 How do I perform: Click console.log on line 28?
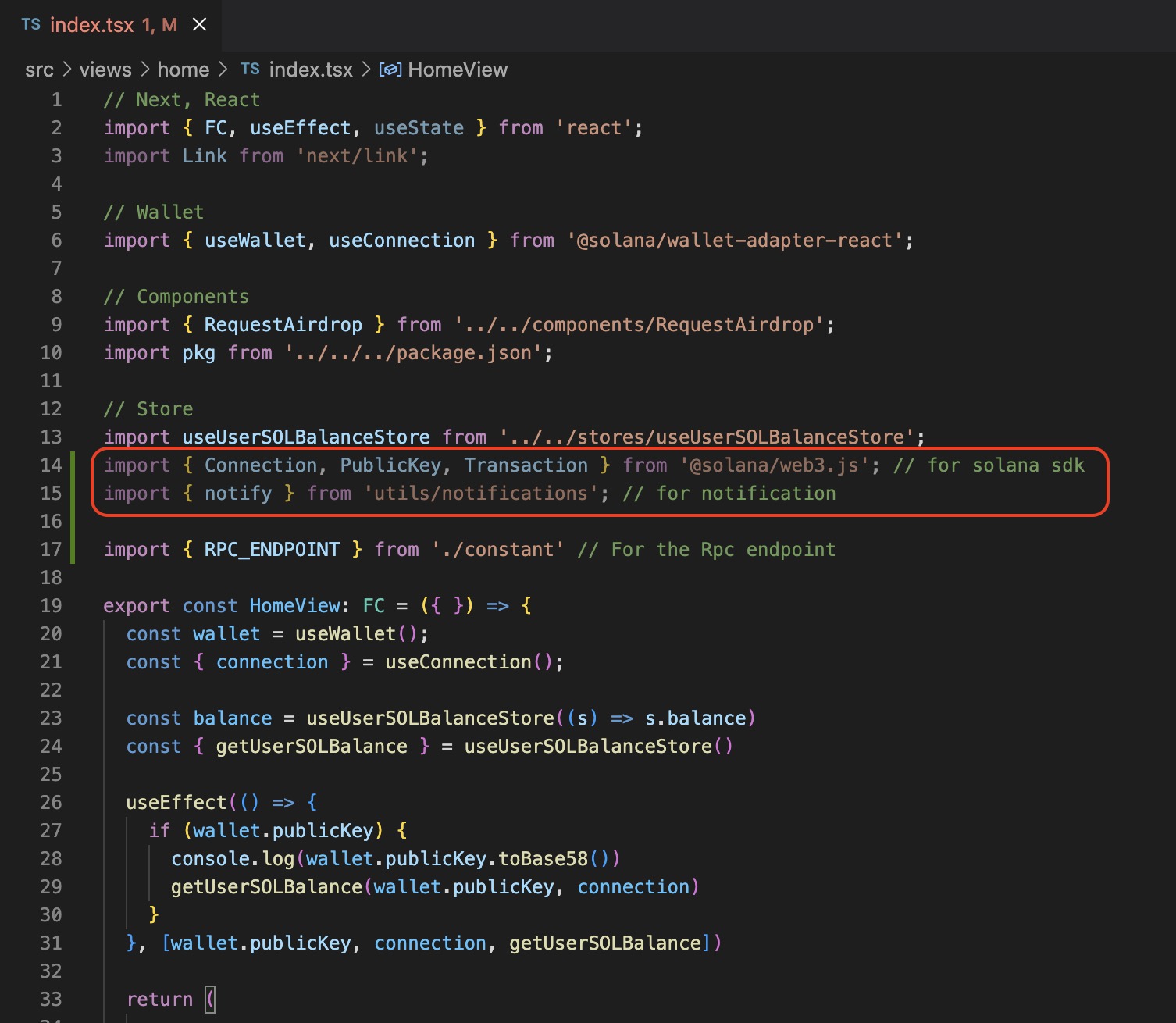point(233,859)
